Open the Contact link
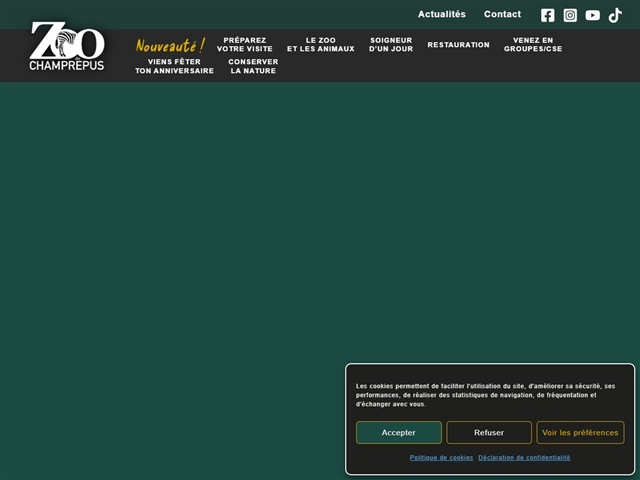The image size is (640, 480). click(502, 15)
